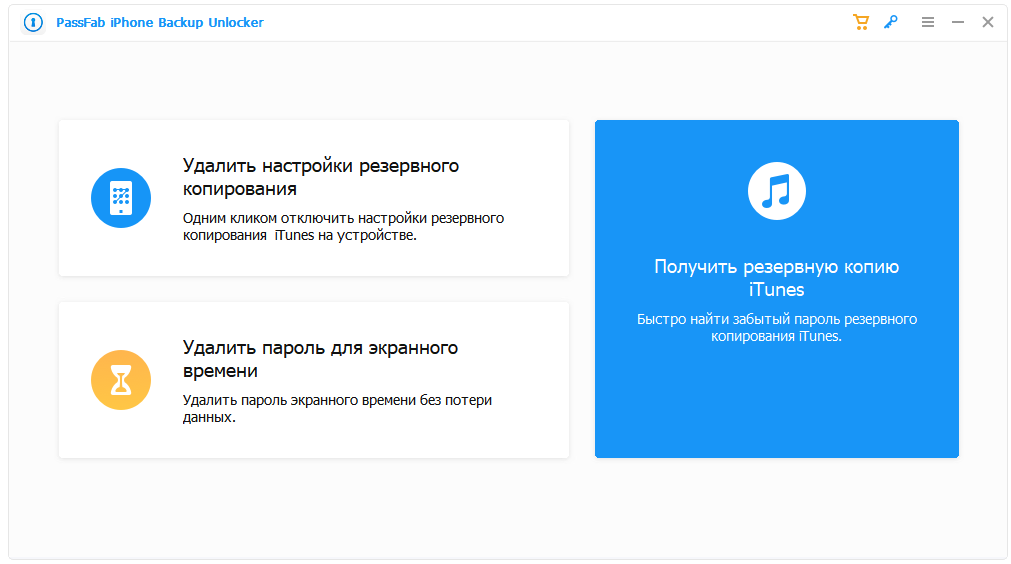Screen dimensions: 1011x564
Task: Choose 'Получить резервную копию iTunes' heading
Action: (776, 278)
